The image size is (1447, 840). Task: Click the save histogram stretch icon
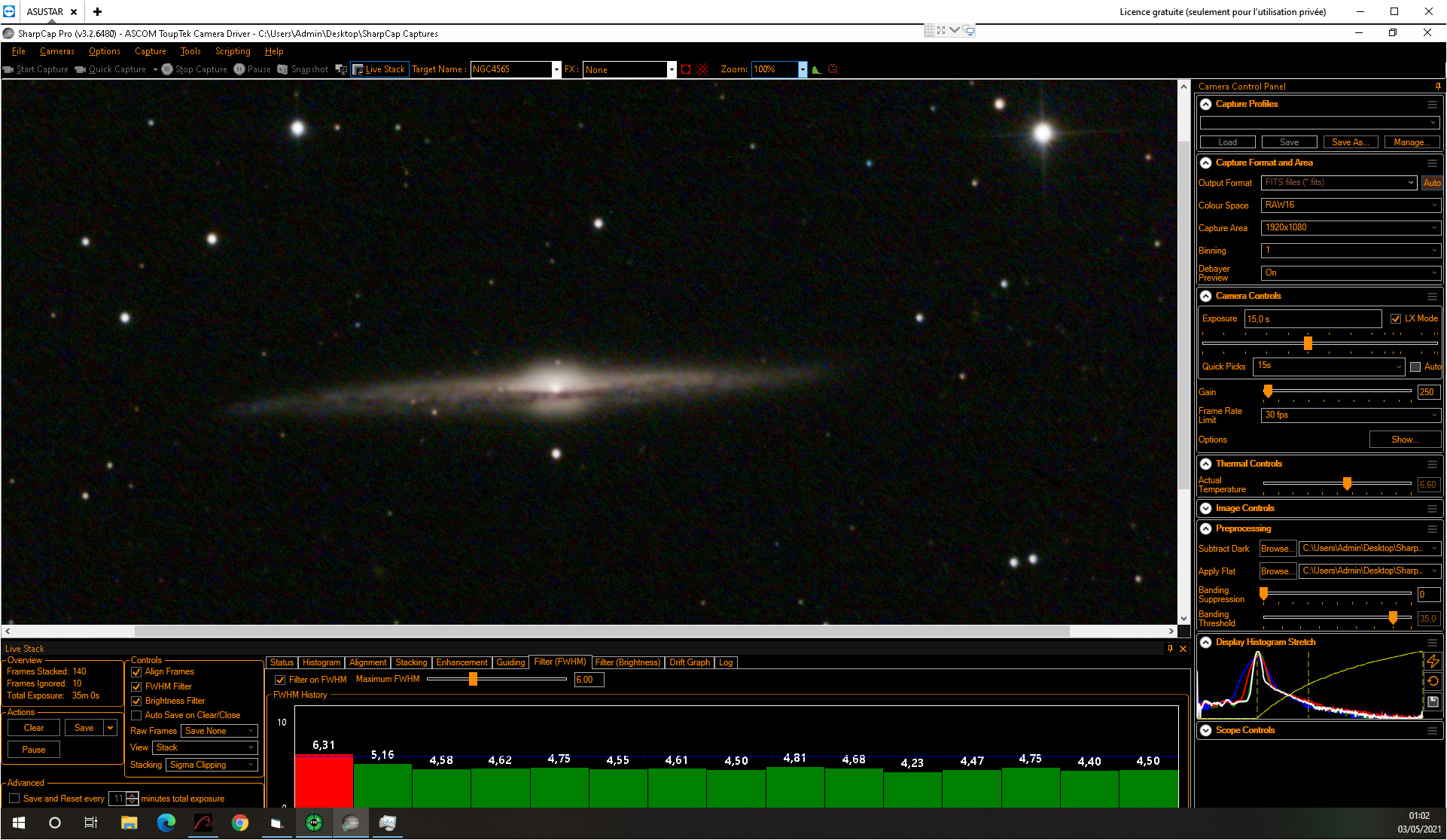[x=1433, y=702]
